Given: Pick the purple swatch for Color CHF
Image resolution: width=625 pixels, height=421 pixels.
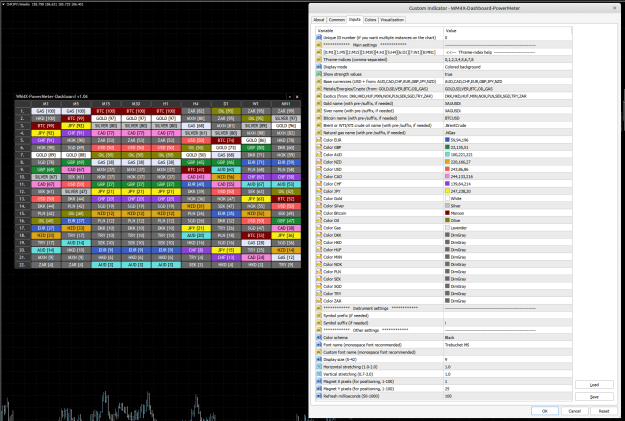Looking at the screenshot, I should [447, 184].
